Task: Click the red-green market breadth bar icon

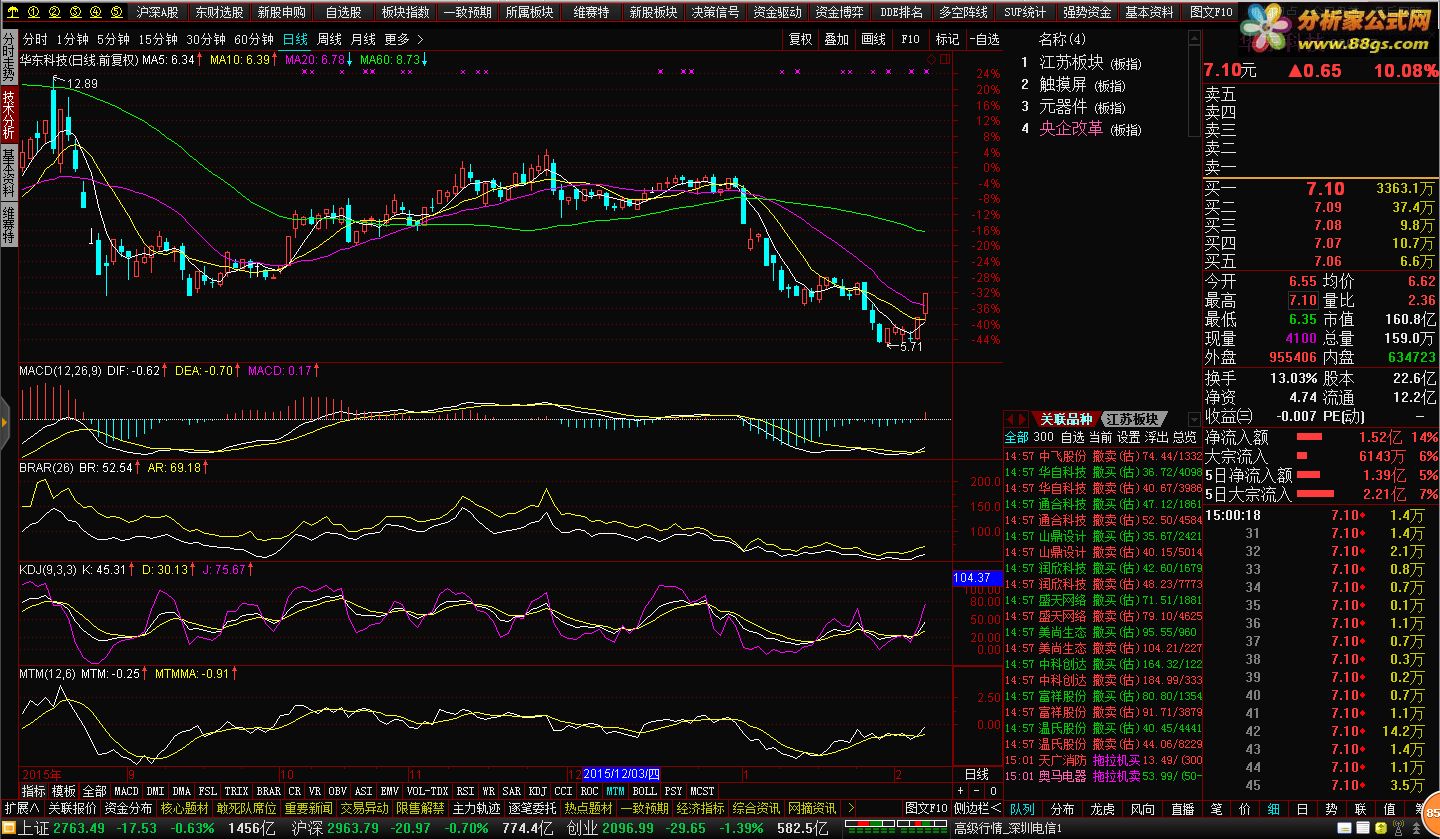Action: point(897,829)
